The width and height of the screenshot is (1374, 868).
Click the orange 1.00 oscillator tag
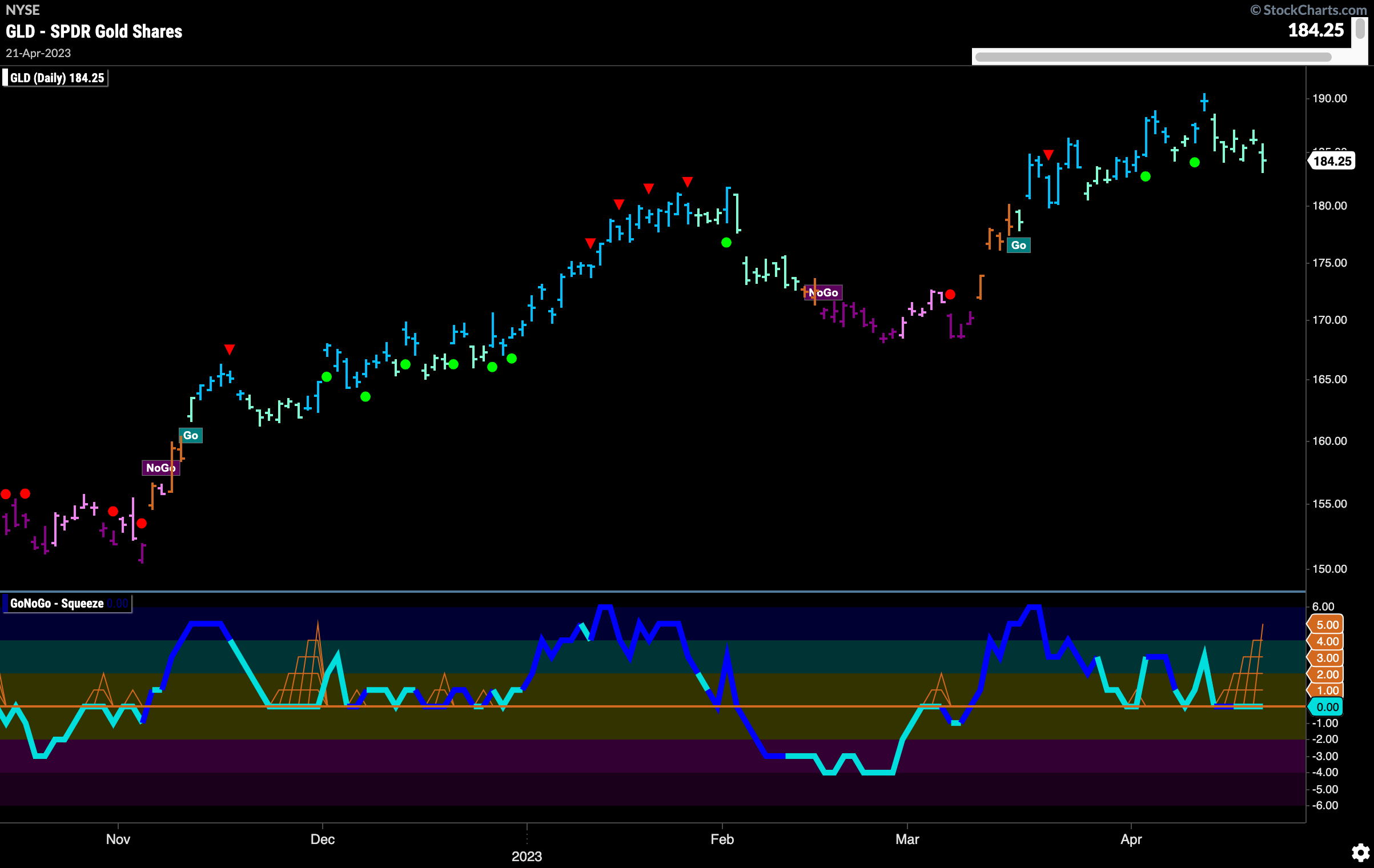[1326, 690]
